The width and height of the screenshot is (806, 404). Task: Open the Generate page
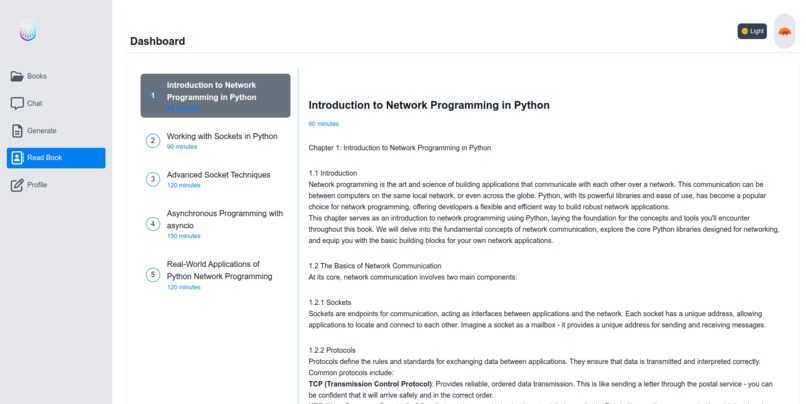[x=56, y=131]
